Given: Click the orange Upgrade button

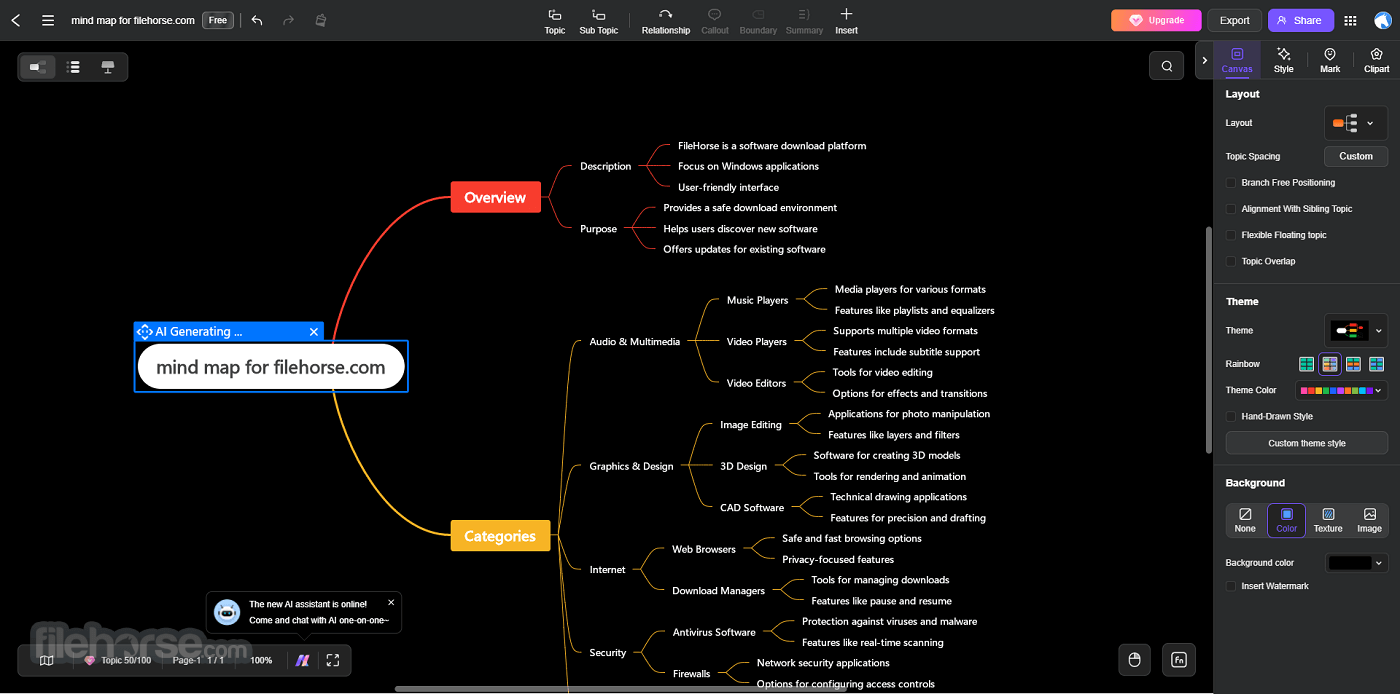Looking at the screenshot, I should 1156,20.
